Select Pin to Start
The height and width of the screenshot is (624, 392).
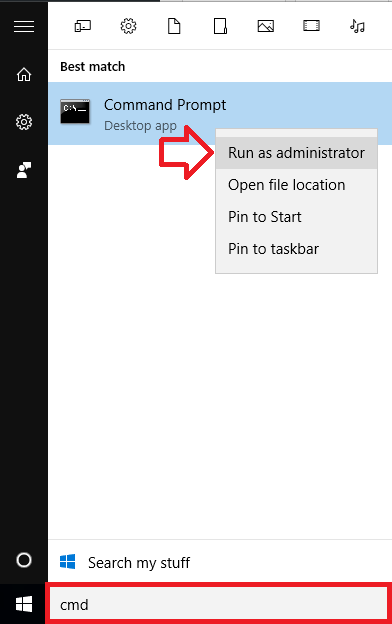pos(296,217)
